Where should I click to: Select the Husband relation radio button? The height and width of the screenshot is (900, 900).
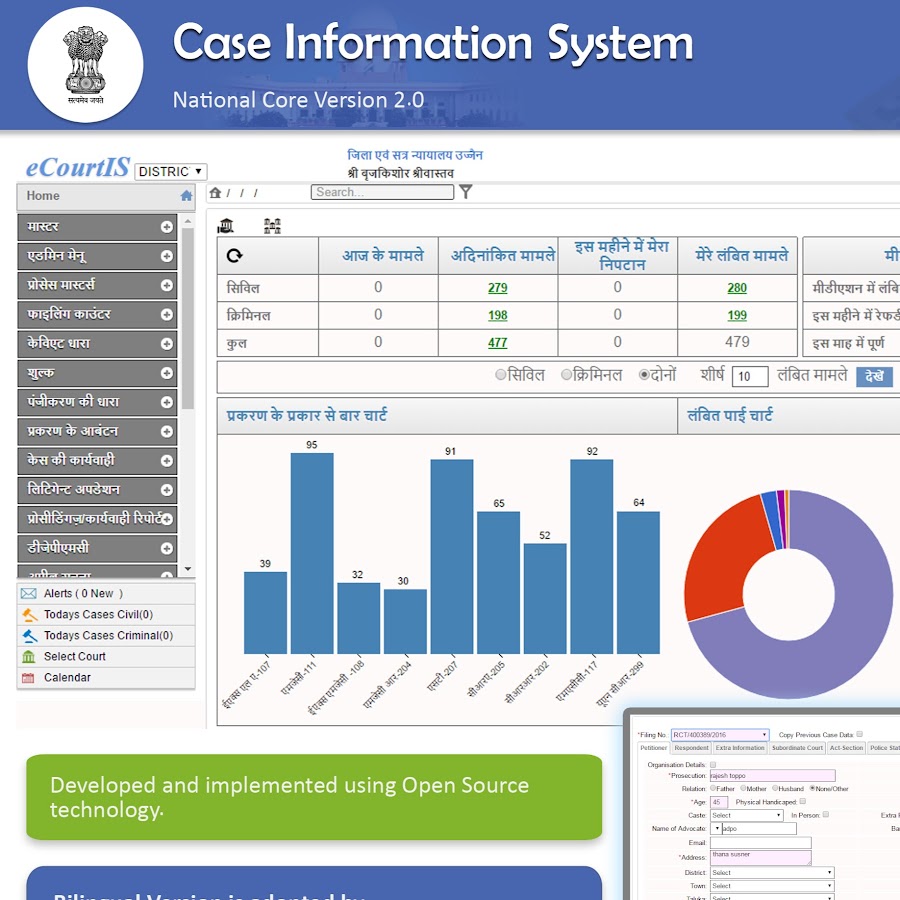pyautogui.click(x=775, y=788)
